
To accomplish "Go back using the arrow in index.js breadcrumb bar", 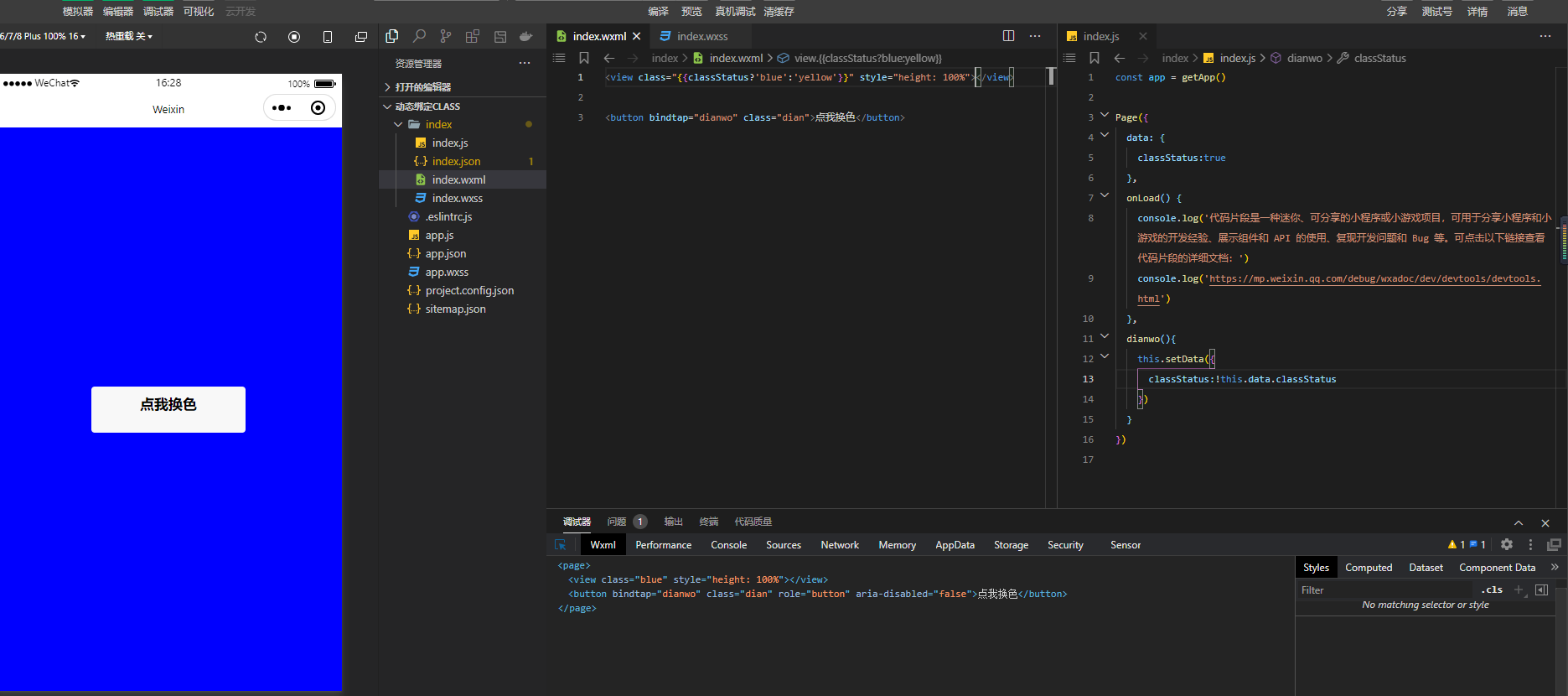I will (x=1120, y=58).
